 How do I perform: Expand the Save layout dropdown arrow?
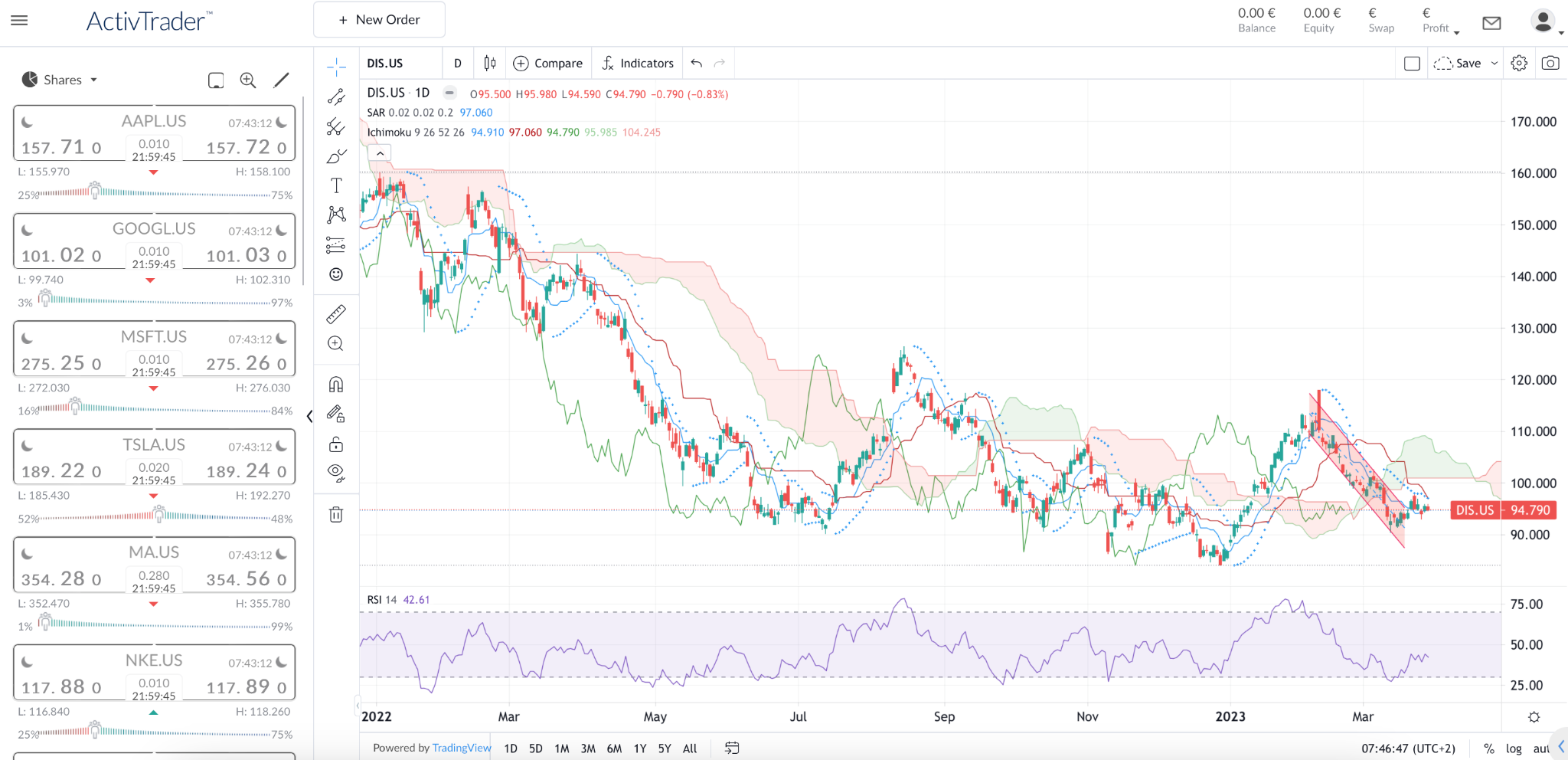[1494, 64]
